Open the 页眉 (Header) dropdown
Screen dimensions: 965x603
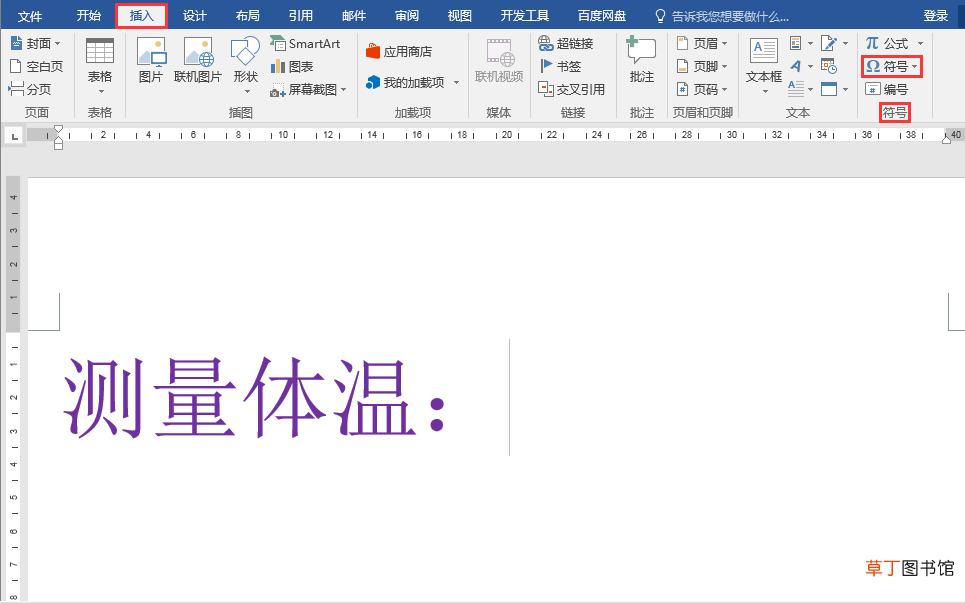[702, 44]
